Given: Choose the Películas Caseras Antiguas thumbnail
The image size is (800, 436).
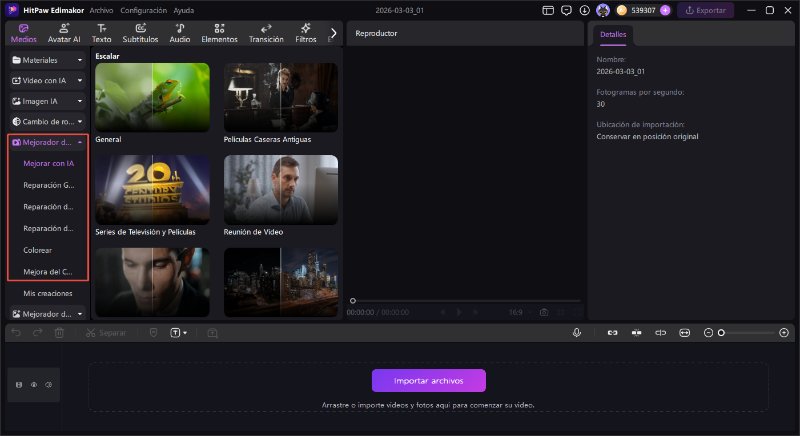Looking at the screenshot, I should pos(281,97).
